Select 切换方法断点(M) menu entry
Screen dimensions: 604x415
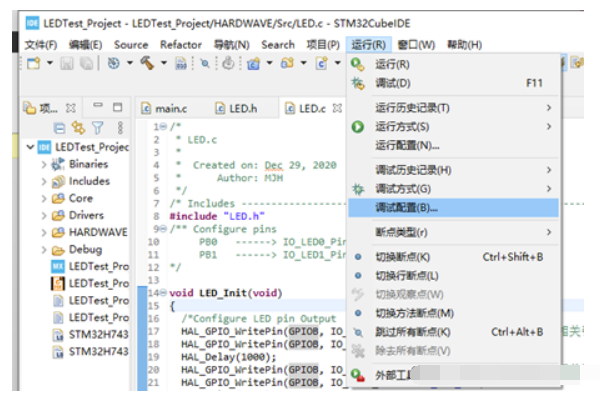[x=453, y=313]
